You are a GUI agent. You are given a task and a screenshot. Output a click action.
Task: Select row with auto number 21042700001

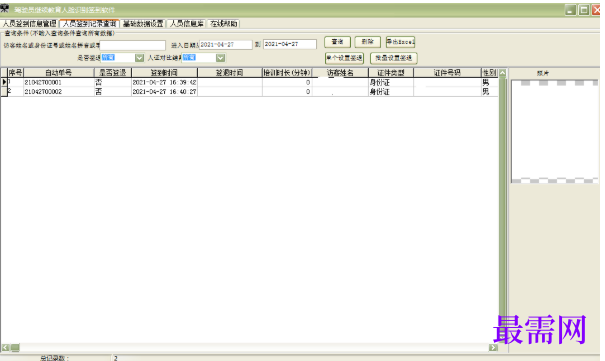253,82
